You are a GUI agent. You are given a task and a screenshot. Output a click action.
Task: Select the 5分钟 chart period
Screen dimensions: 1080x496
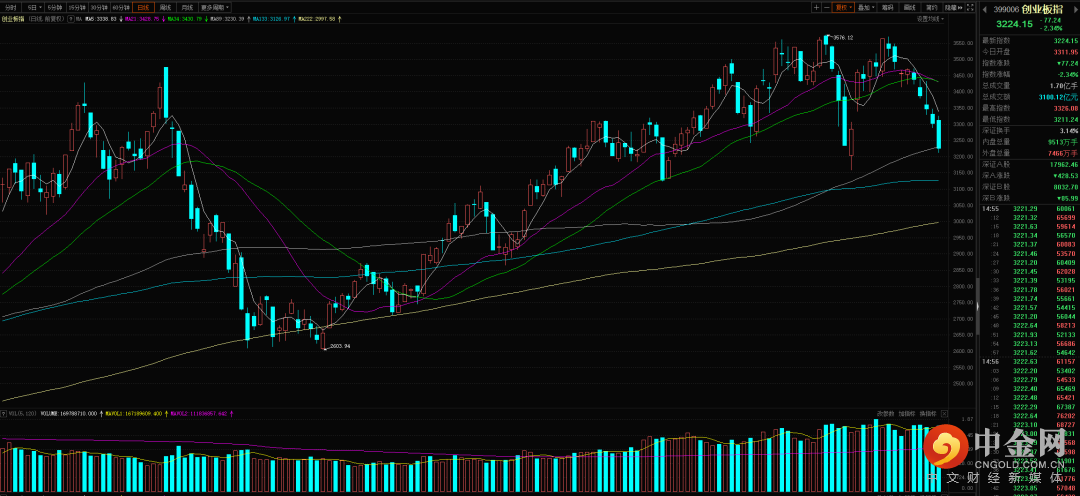pos(55,8)
